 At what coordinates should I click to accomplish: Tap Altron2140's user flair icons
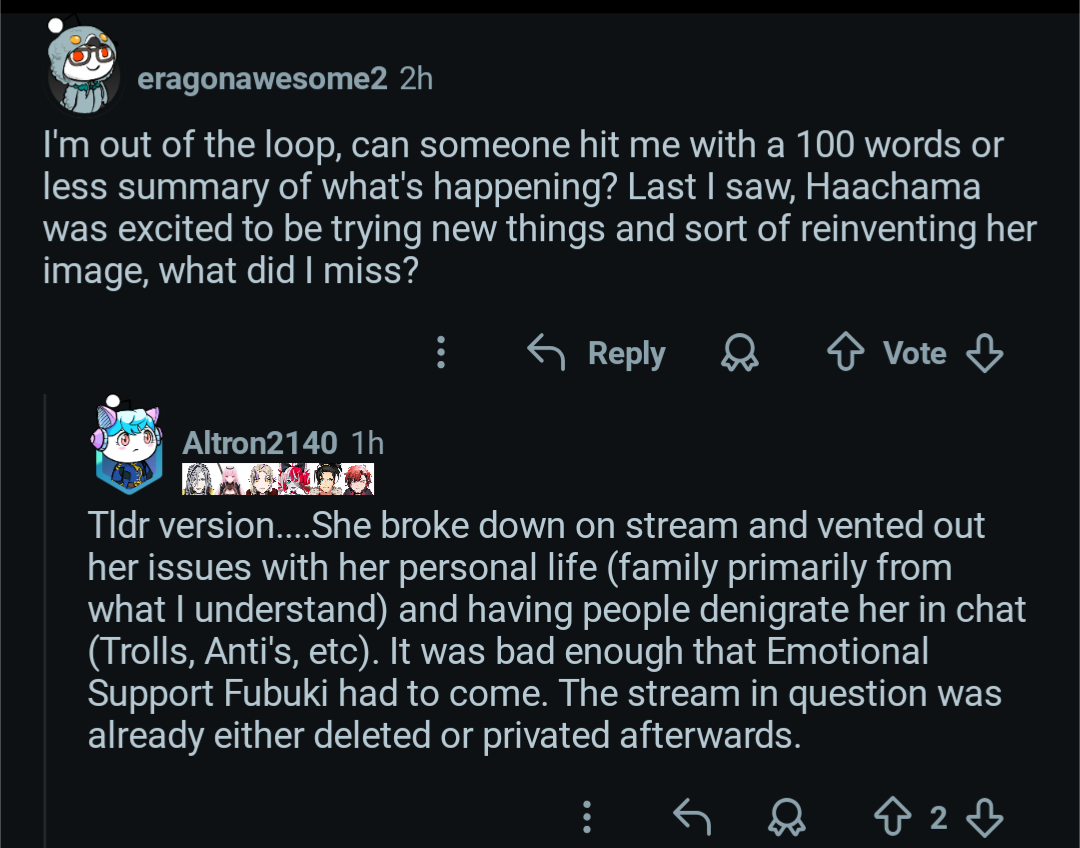coord(278,480)
